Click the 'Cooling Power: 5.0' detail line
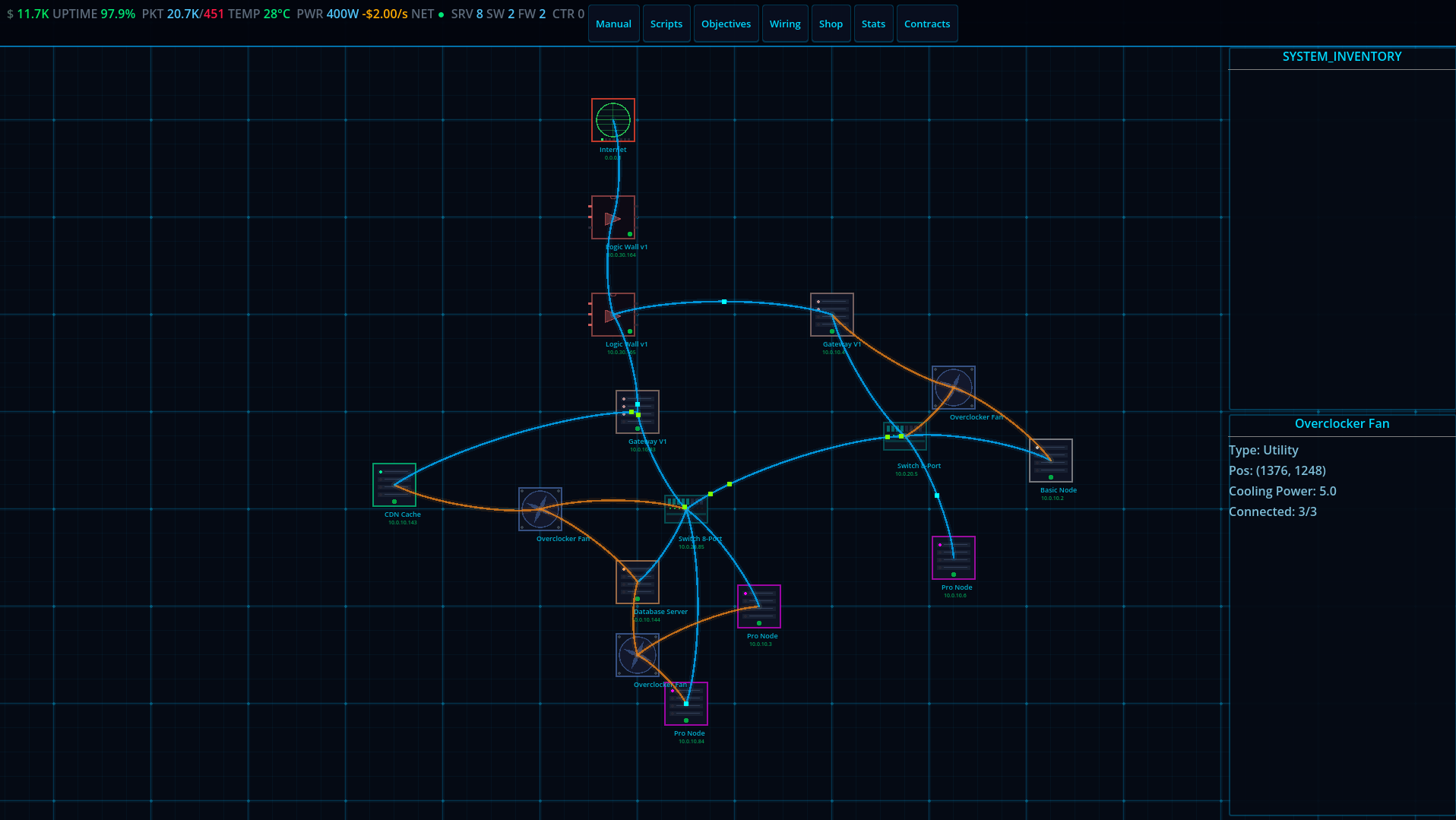This screenshot has height=820, width=1456. click(1283, 491)
